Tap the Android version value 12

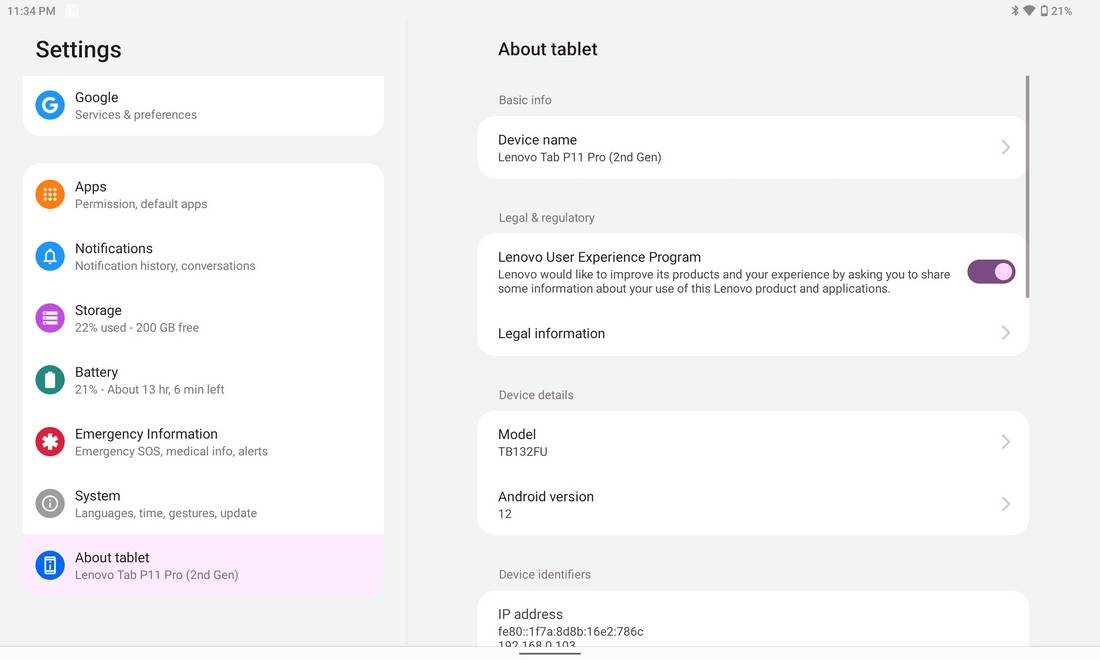(x=504, y=514)
